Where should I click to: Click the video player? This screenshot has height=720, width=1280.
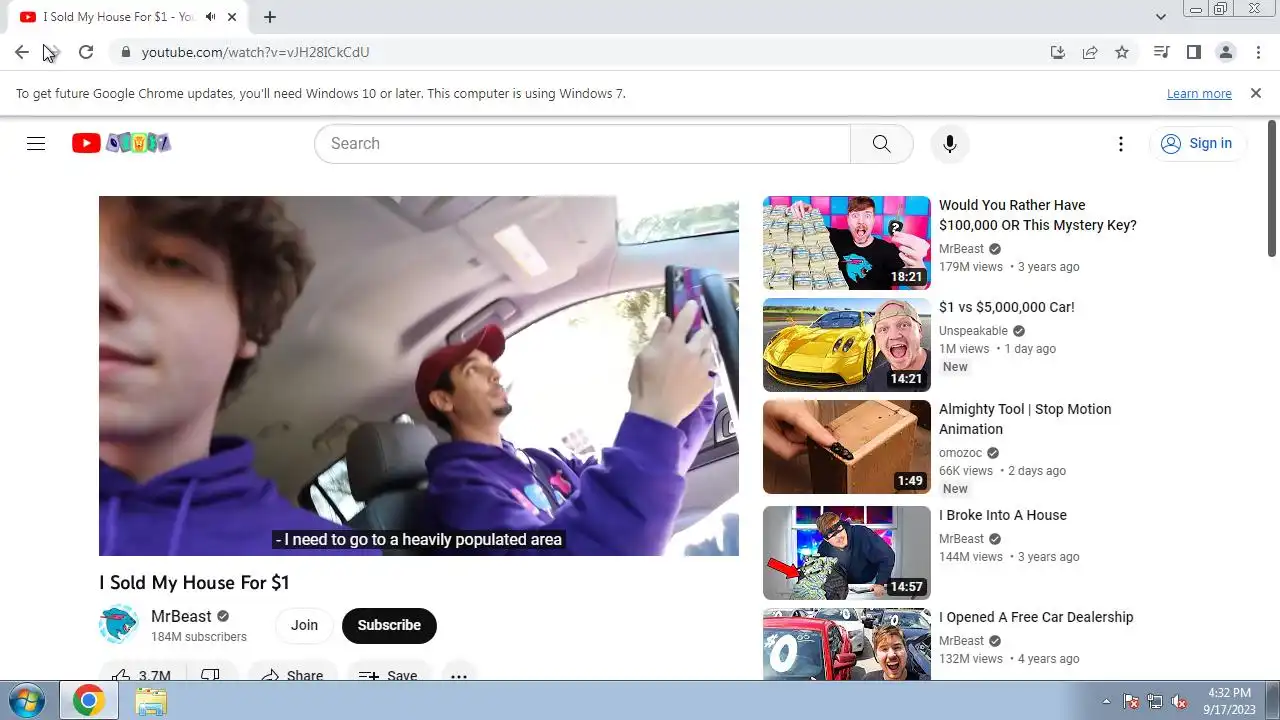click(419, 376)
